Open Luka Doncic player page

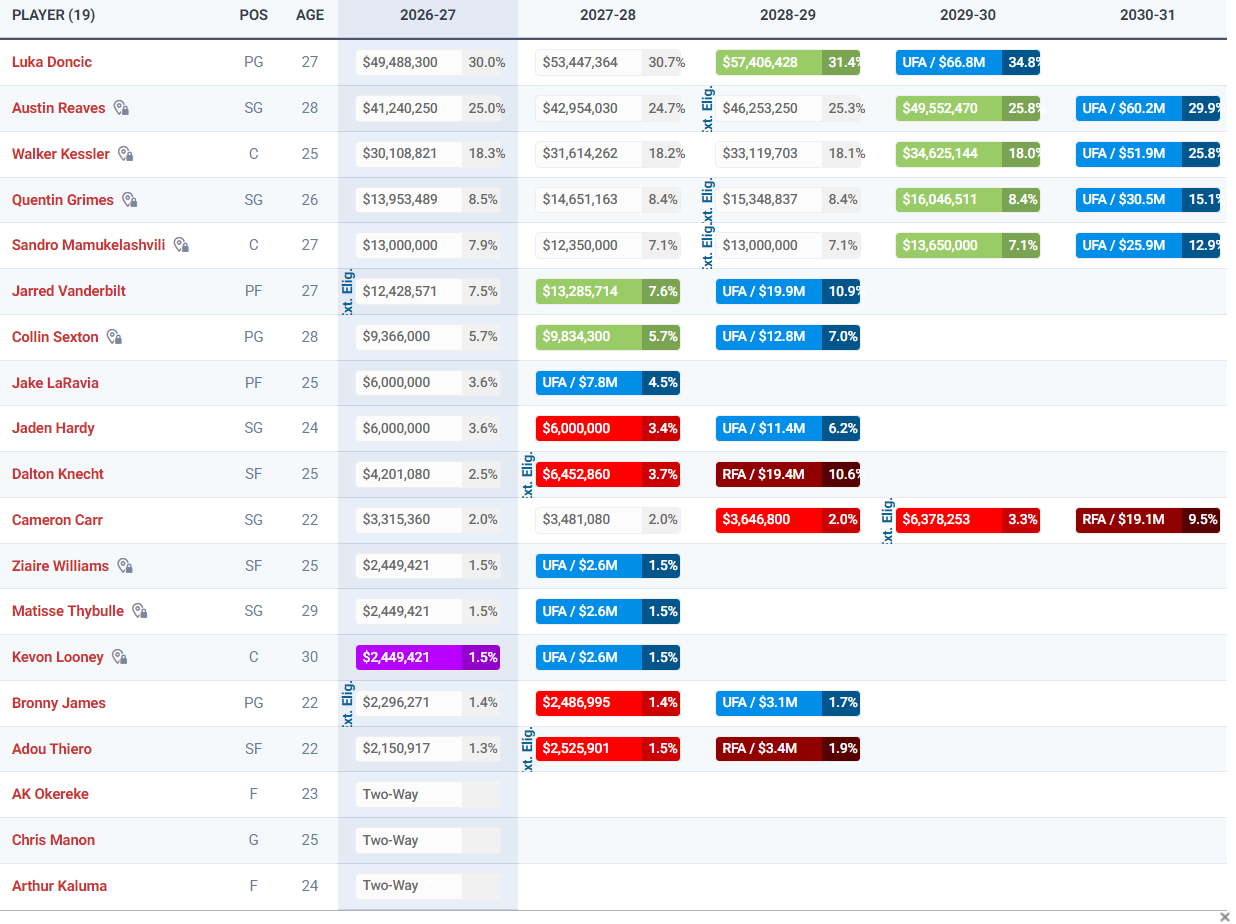click(x=52, y=62)
